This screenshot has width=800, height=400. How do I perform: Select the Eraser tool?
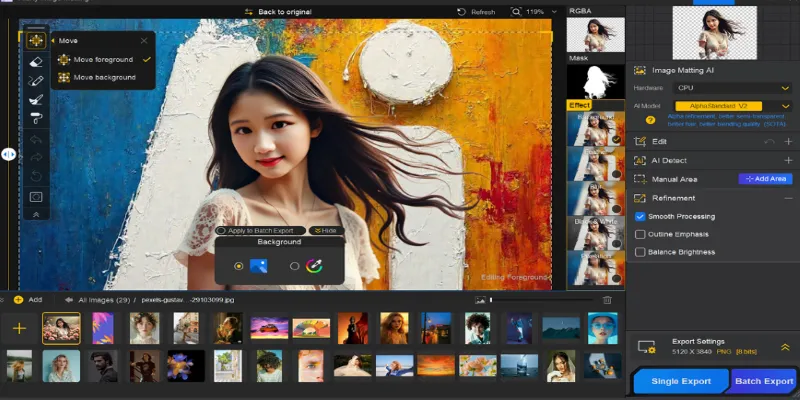(36, 62)
